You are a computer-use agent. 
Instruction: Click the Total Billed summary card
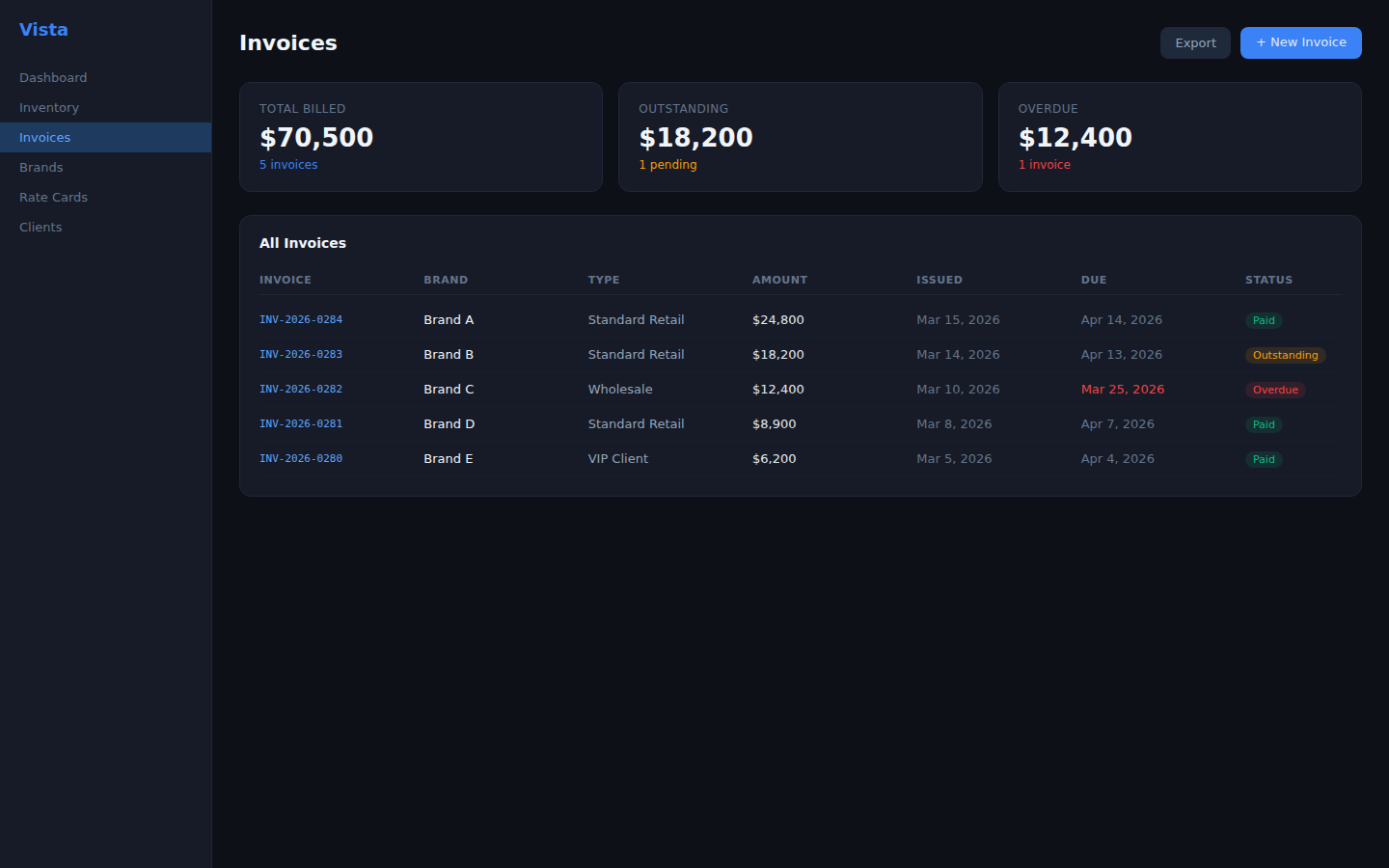click(421, 137)
